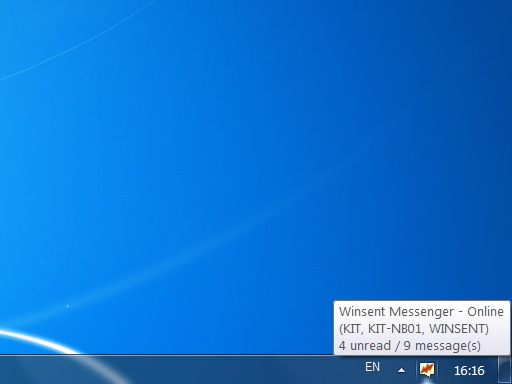
Task: Click the Online status word in tooltip
Action: 485,312
